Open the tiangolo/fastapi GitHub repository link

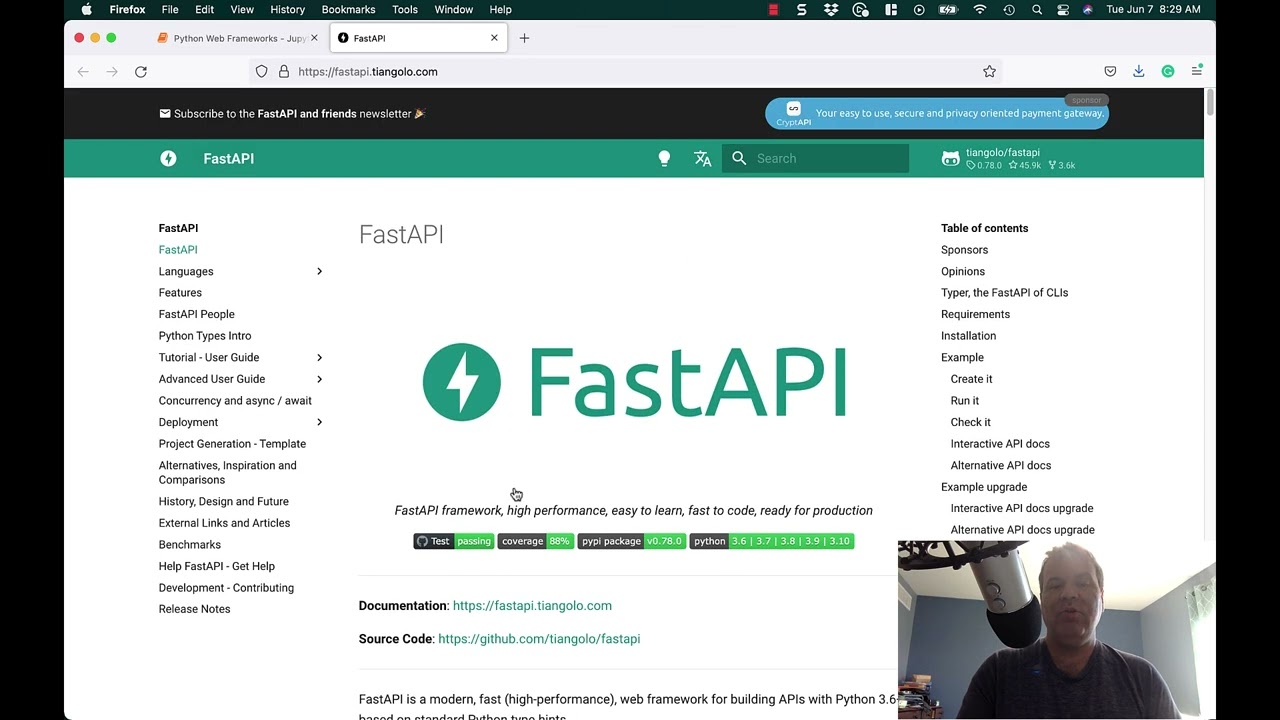click(x=1010, y=158)
